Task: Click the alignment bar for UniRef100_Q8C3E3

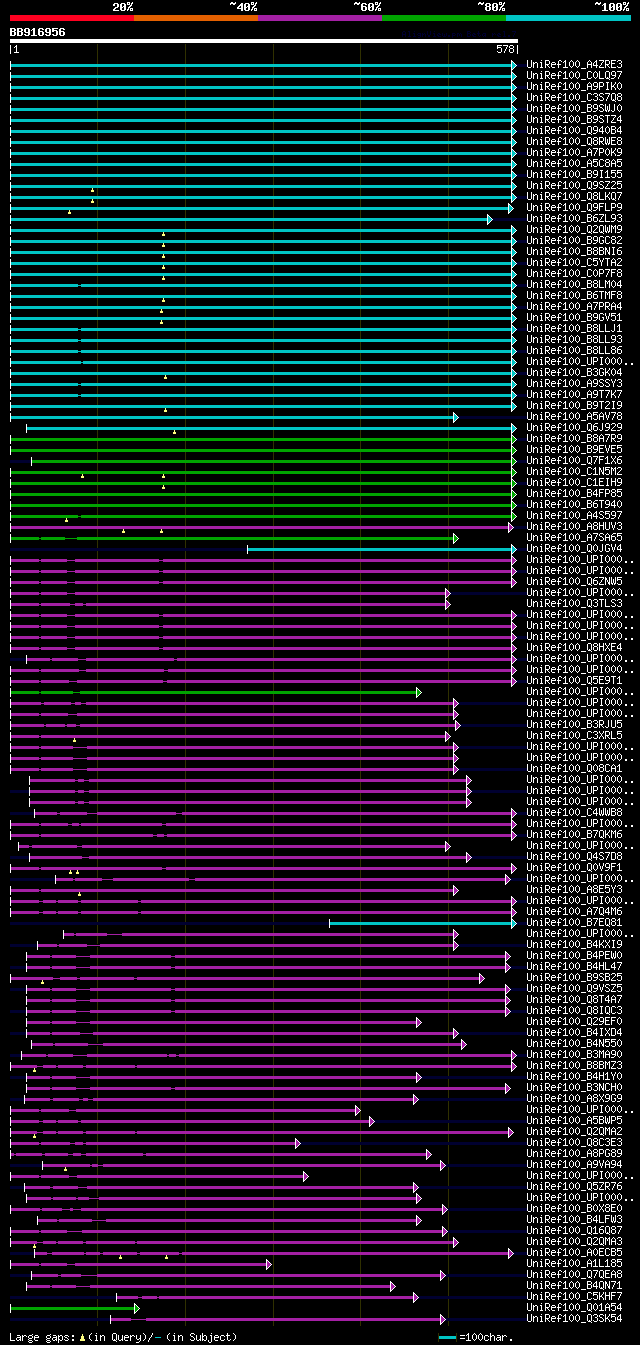Action: click(155, 1142)
